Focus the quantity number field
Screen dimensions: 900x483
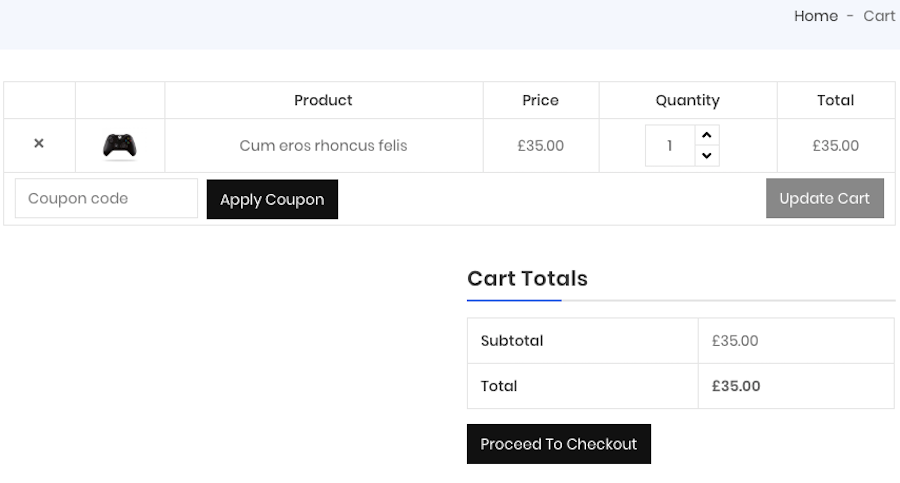coord(669,146)
